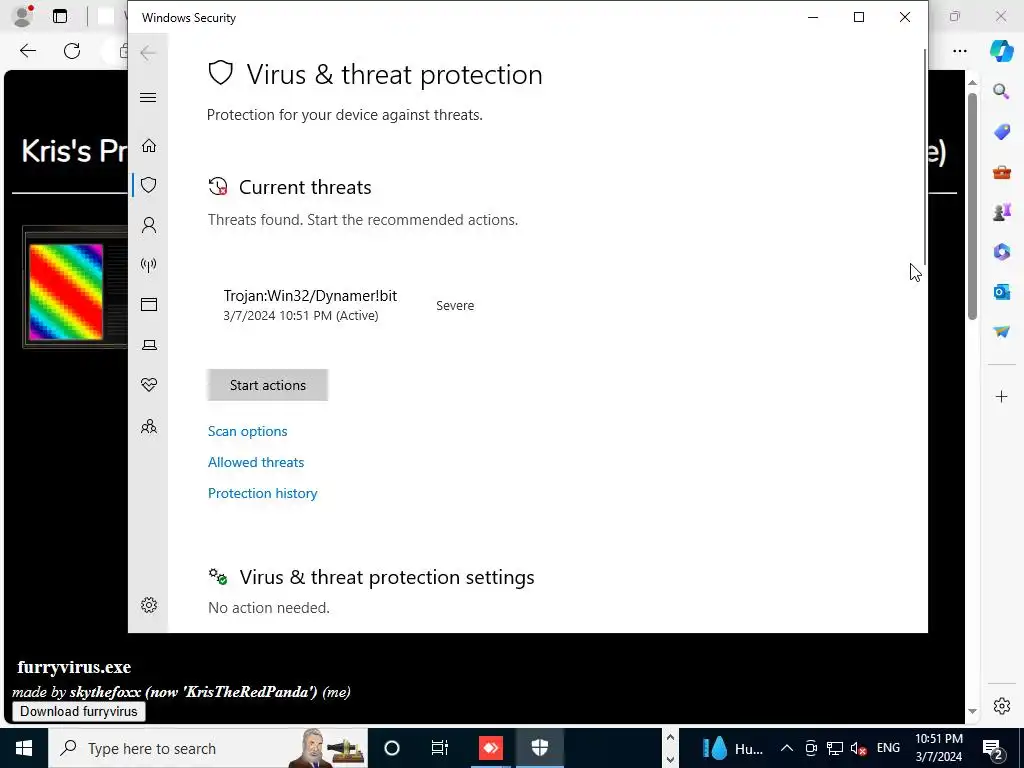The image size is (1024, 768).
Task: Click the network tray icon
Action: pyautogui.click(x=835, y=748)
